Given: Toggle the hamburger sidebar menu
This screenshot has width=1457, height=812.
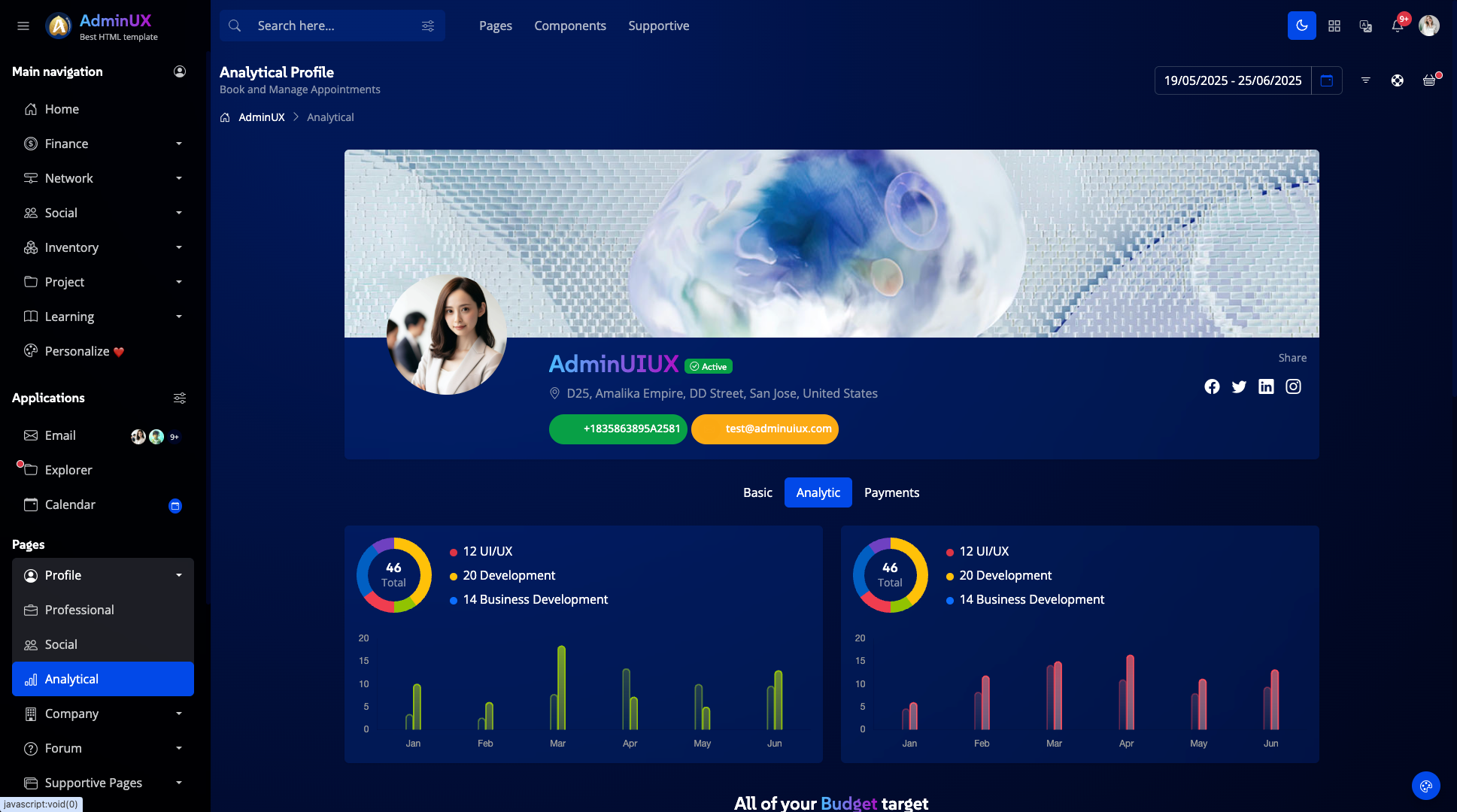Looking at the screenshot, I should click(23, 26).
